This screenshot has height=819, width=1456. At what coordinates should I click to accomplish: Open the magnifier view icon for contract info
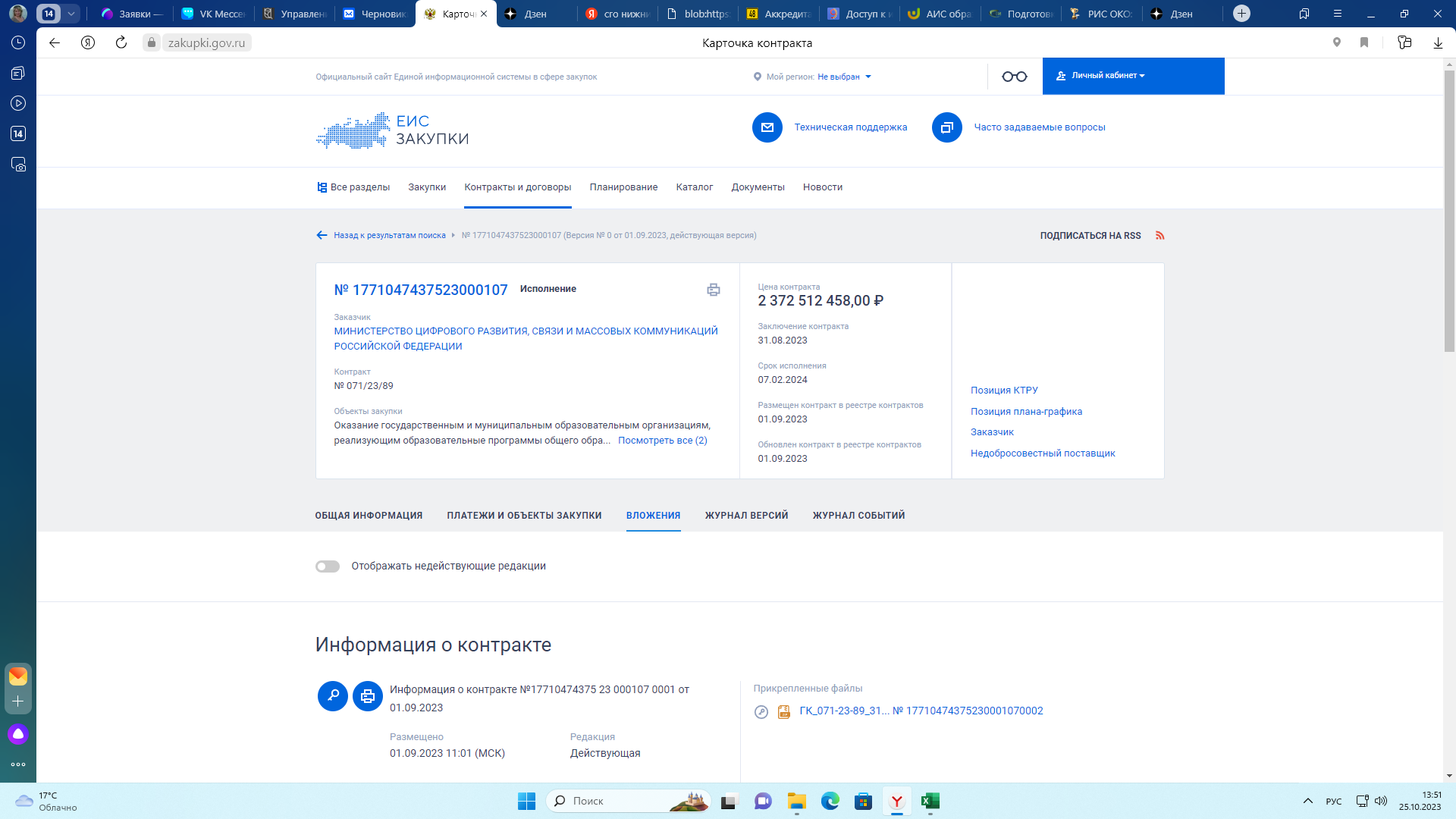[x=332, y=696]
